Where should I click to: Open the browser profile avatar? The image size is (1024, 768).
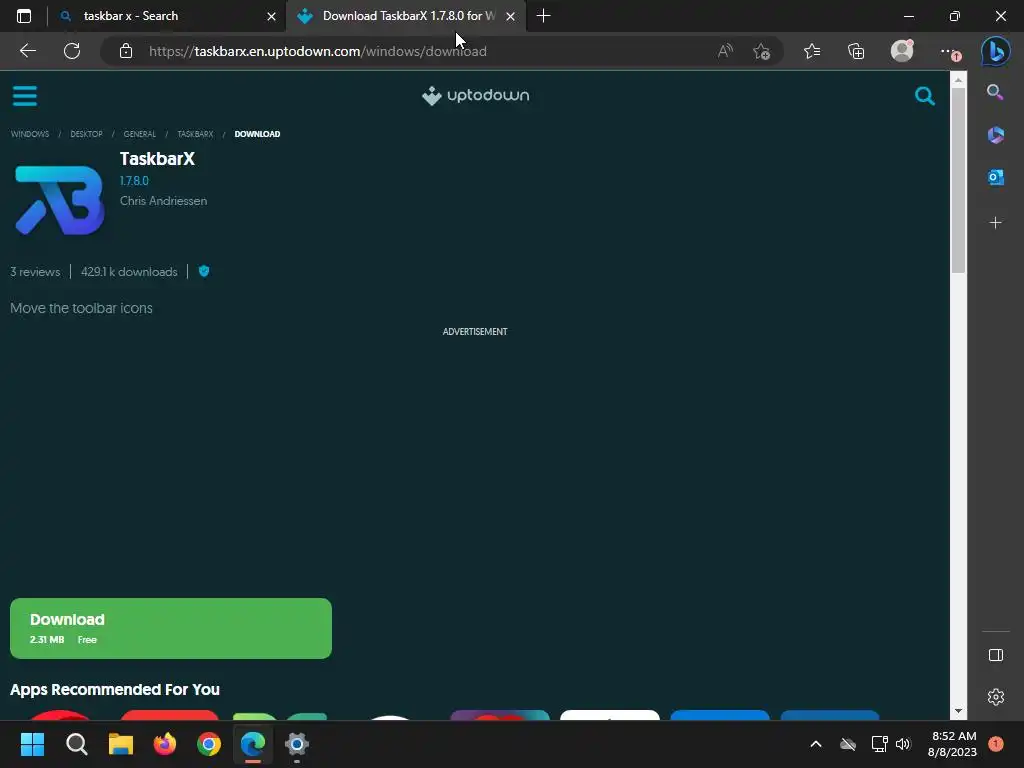tap(902, 51)
